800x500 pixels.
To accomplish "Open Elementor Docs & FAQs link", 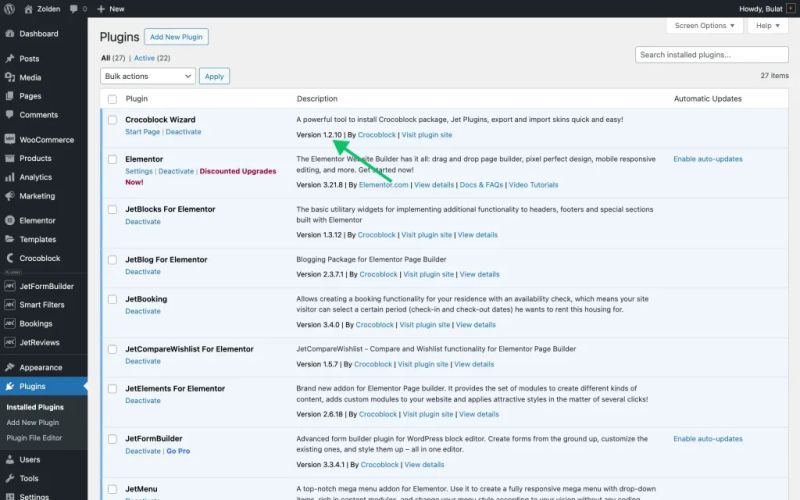I will [481, 185].
